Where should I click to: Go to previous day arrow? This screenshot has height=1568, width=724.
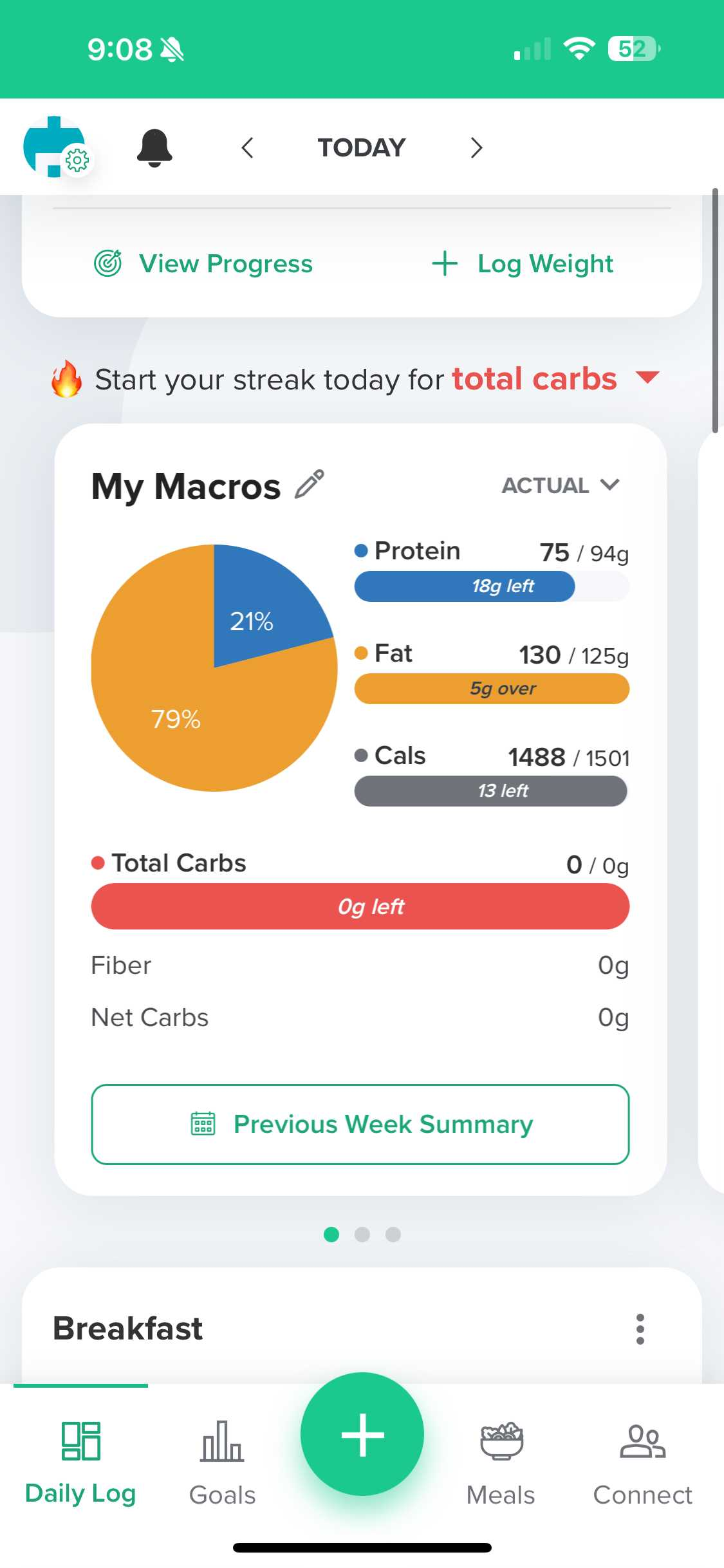(x=248, y=147)
